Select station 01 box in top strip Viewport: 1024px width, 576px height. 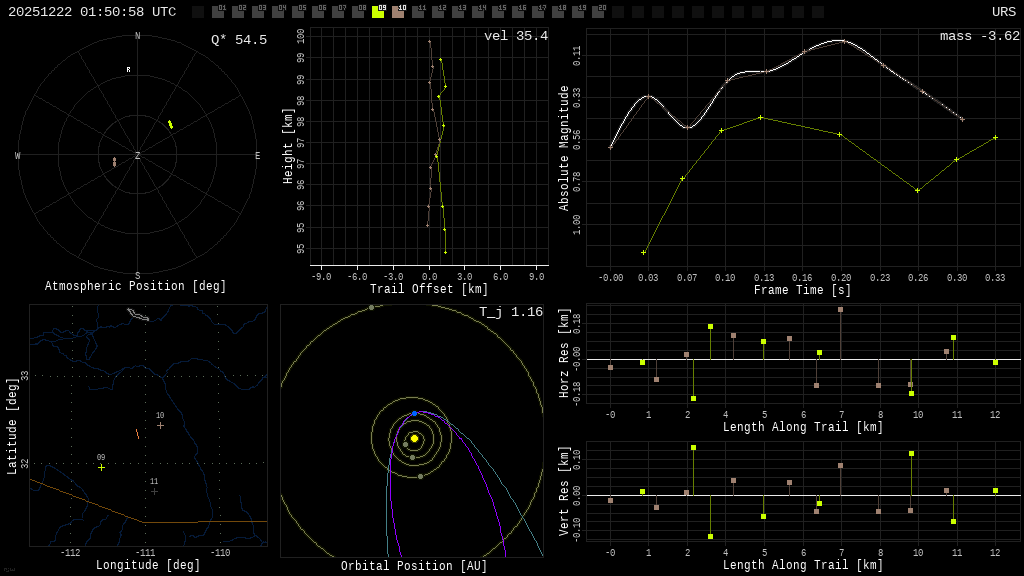218,12
